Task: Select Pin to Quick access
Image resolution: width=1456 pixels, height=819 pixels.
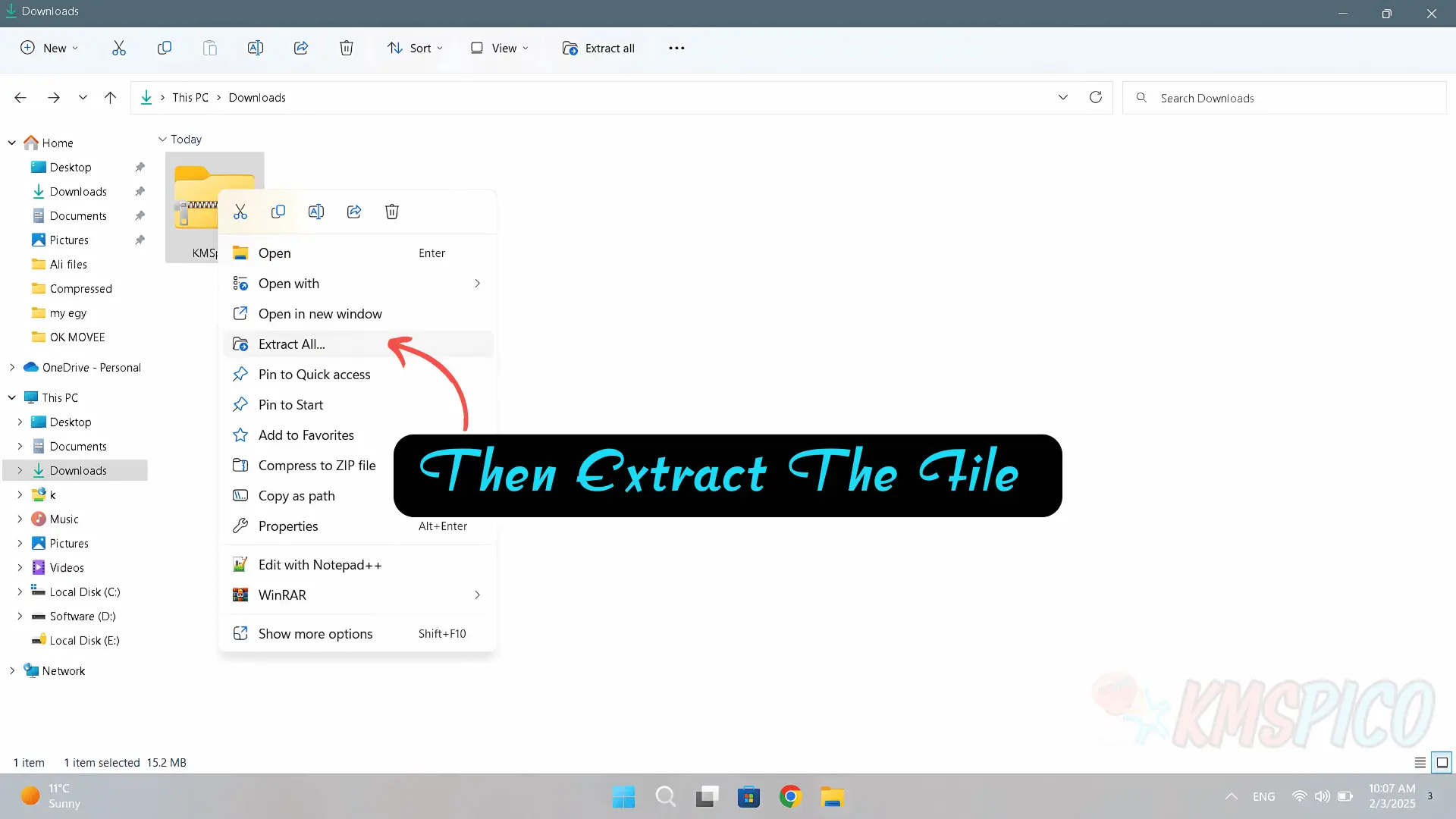Action: [x=358, y=375]
